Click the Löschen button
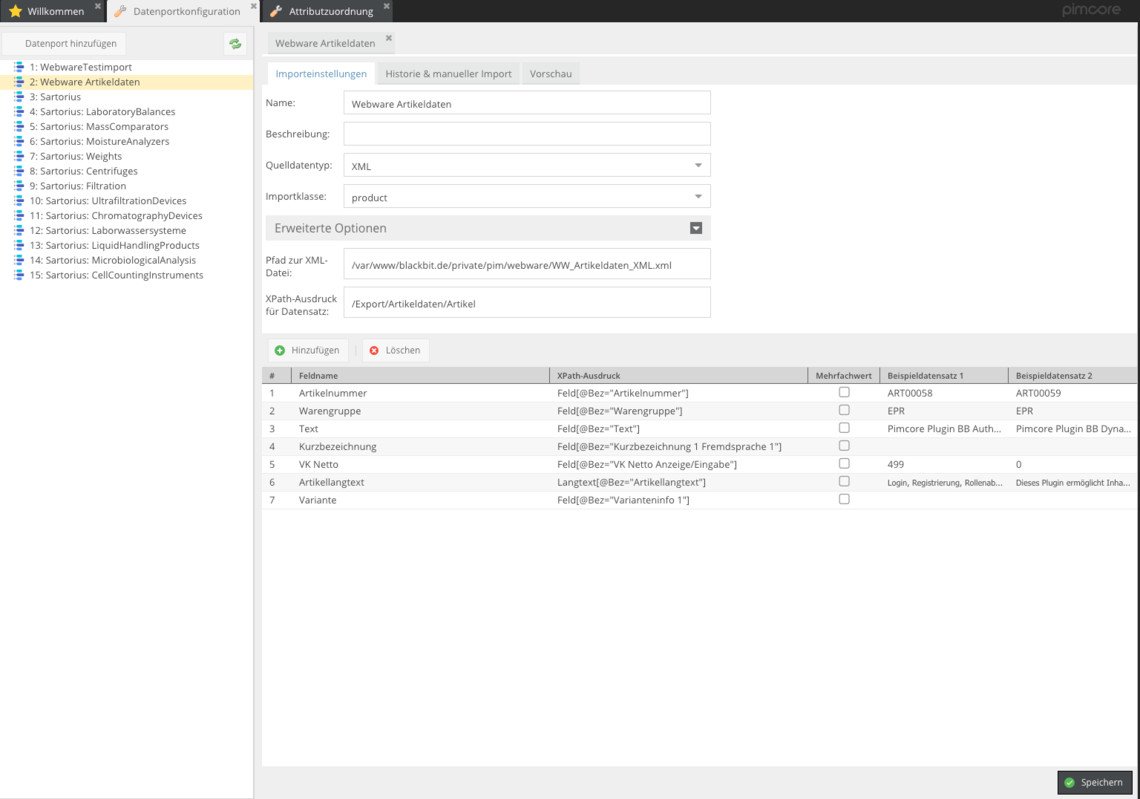Screen dimensions: 1140x799 coord(396,350)
